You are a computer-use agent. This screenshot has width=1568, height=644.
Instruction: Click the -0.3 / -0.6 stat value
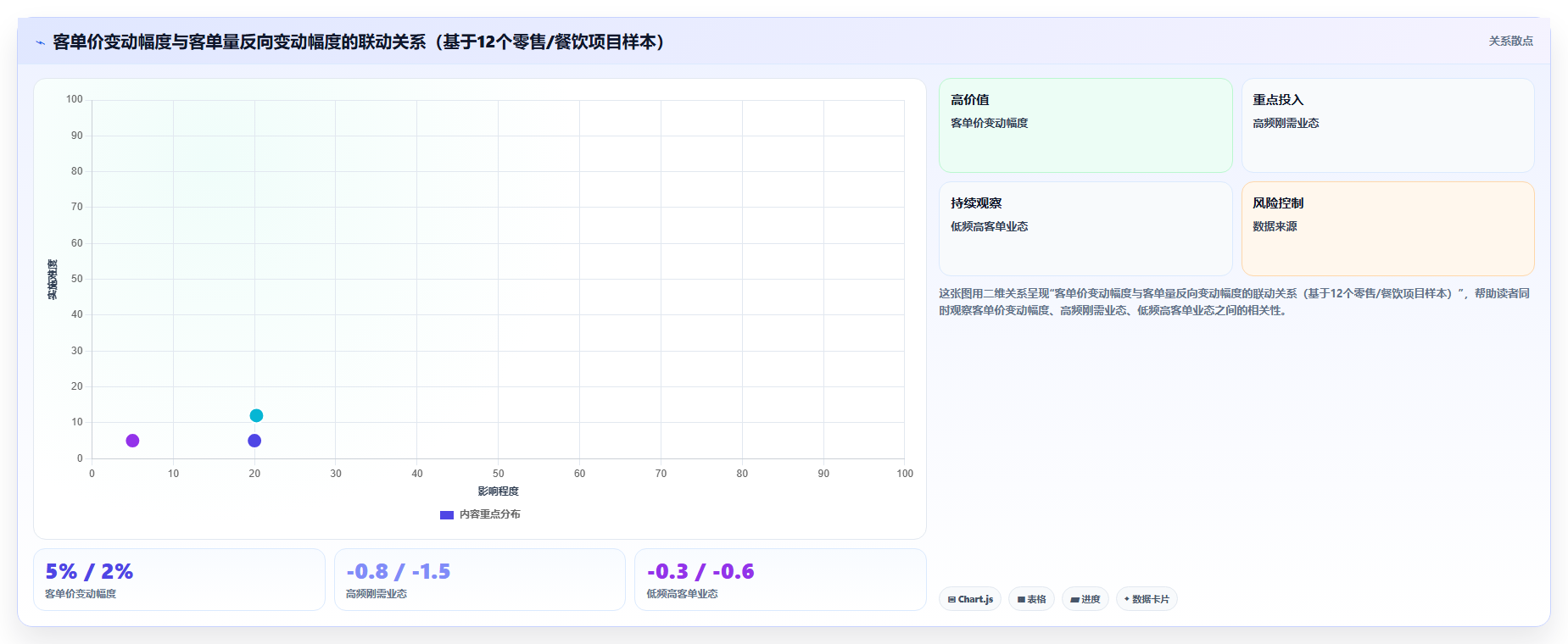click(x=700, y=572)
